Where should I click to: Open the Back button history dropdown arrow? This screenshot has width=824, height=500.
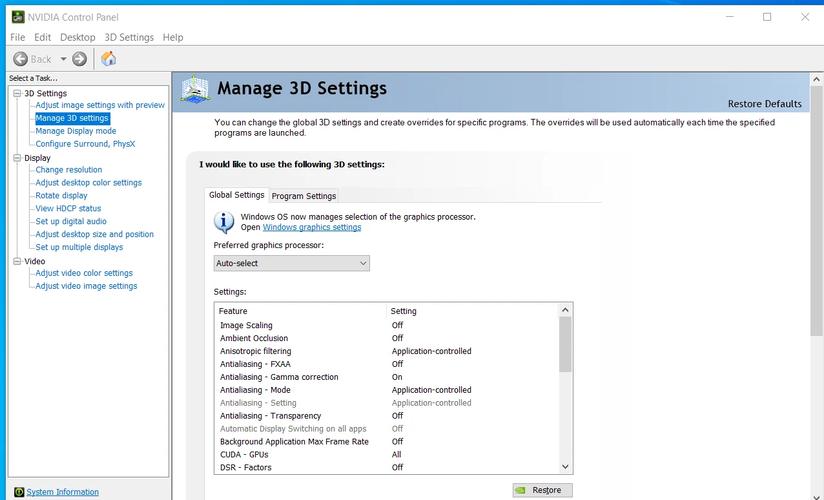pos(63,59)
